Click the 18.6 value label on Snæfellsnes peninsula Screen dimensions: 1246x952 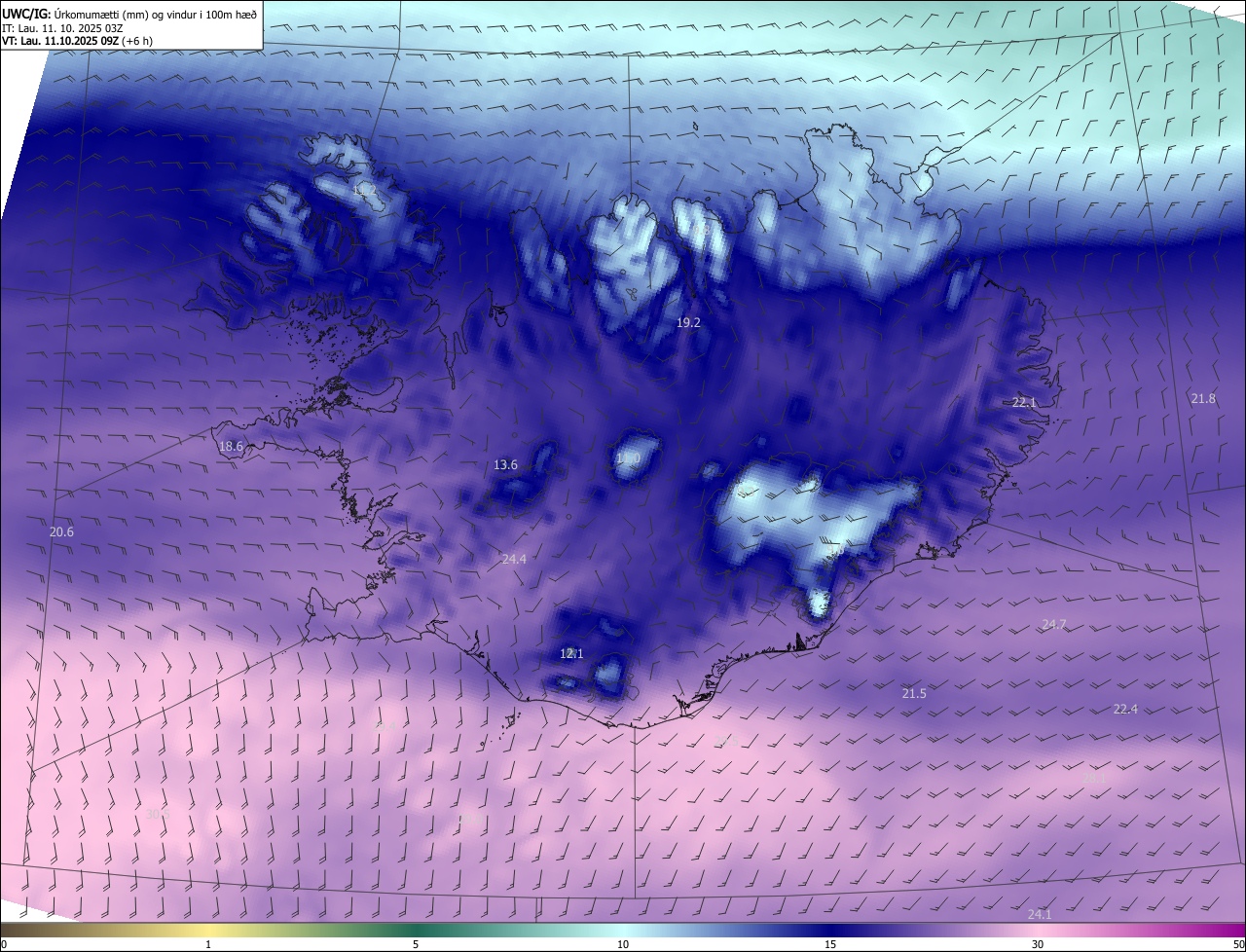231,447
